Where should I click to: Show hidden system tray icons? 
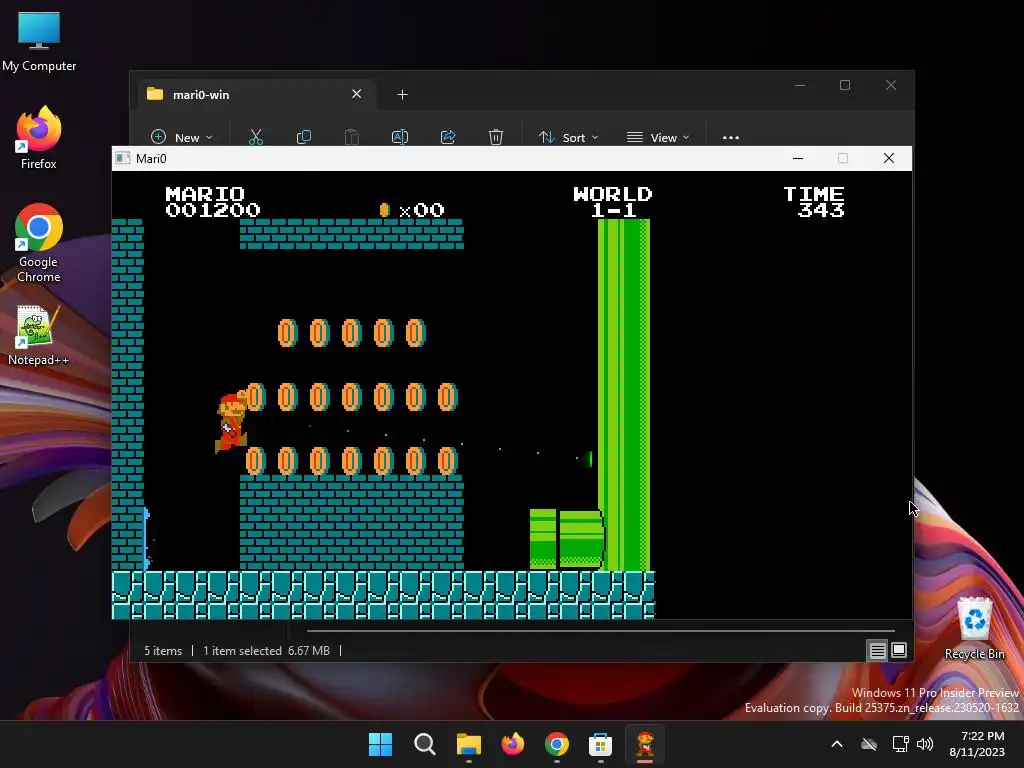(837, 744)
